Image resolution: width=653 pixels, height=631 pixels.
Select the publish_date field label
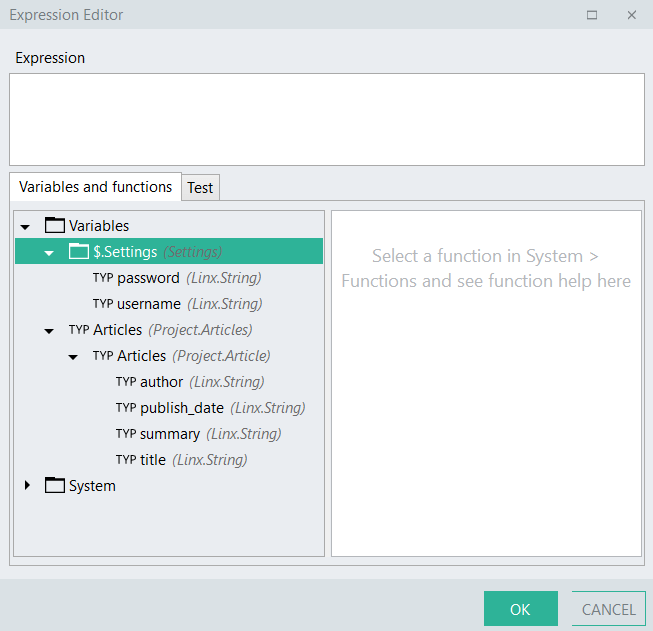point(182,408)
